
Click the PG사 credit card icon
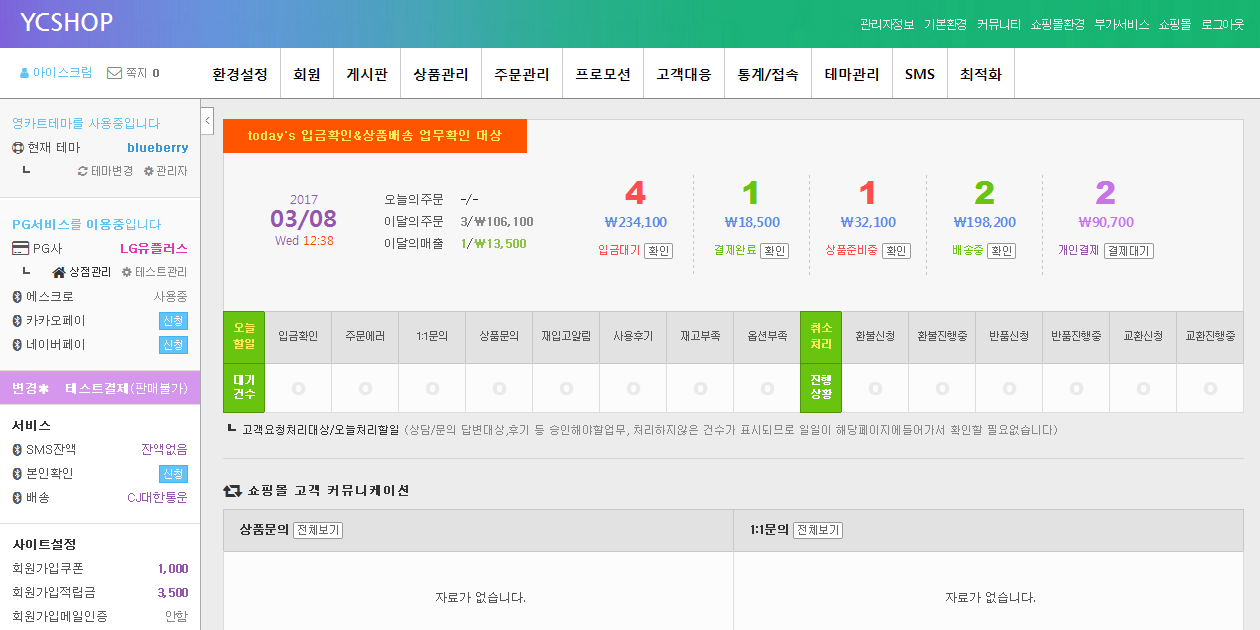pyautogui.click(x=19, y=248)
